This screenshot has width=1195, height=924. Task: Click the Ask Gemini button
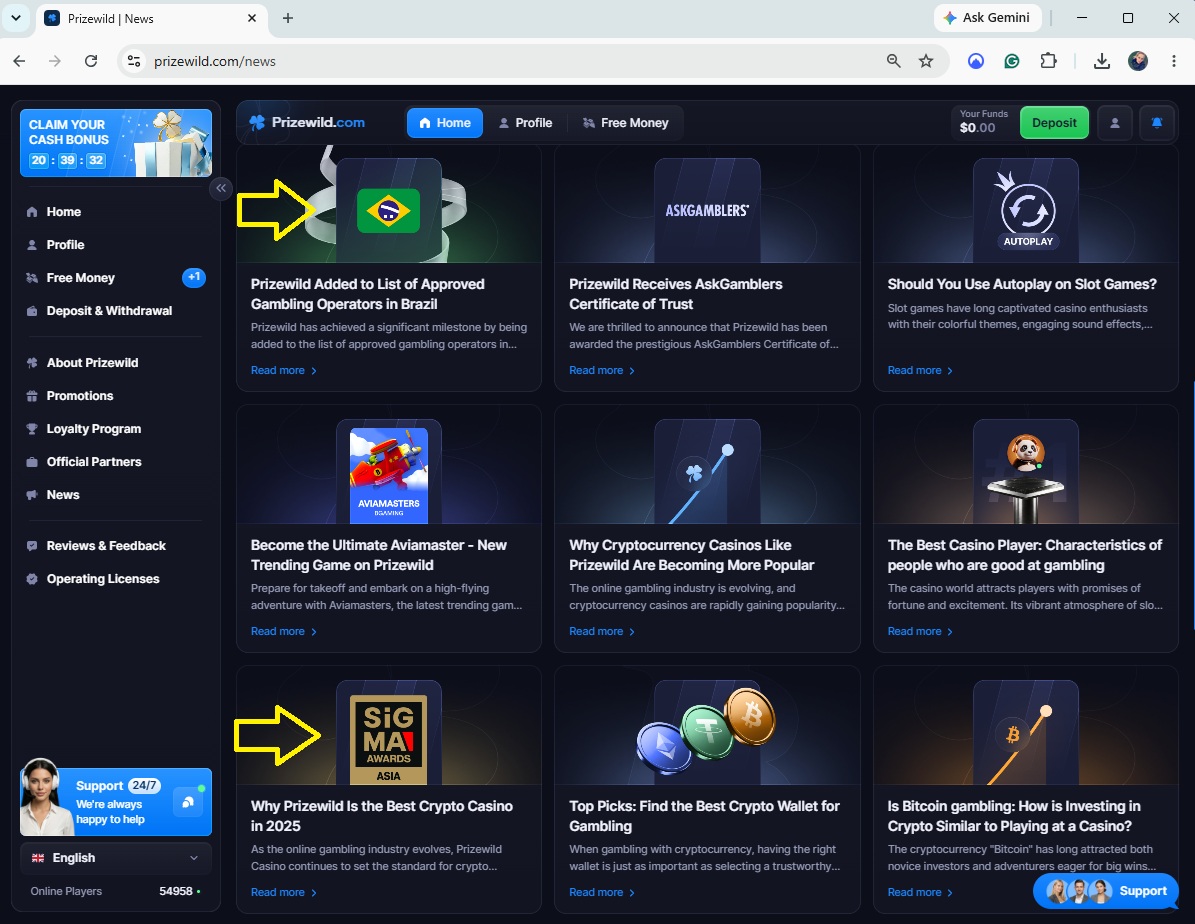coord(987,18)
